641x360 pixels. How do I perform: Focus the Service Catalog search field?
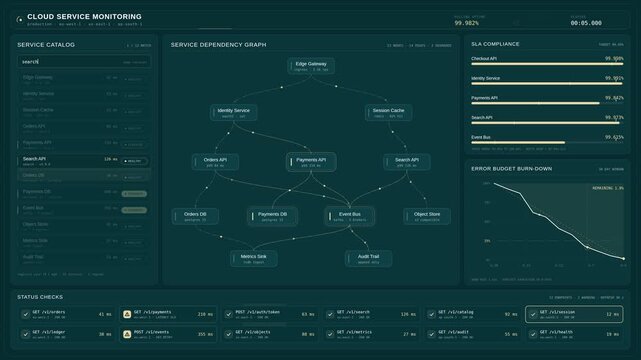pyautogui.click(x=84, y=62)
